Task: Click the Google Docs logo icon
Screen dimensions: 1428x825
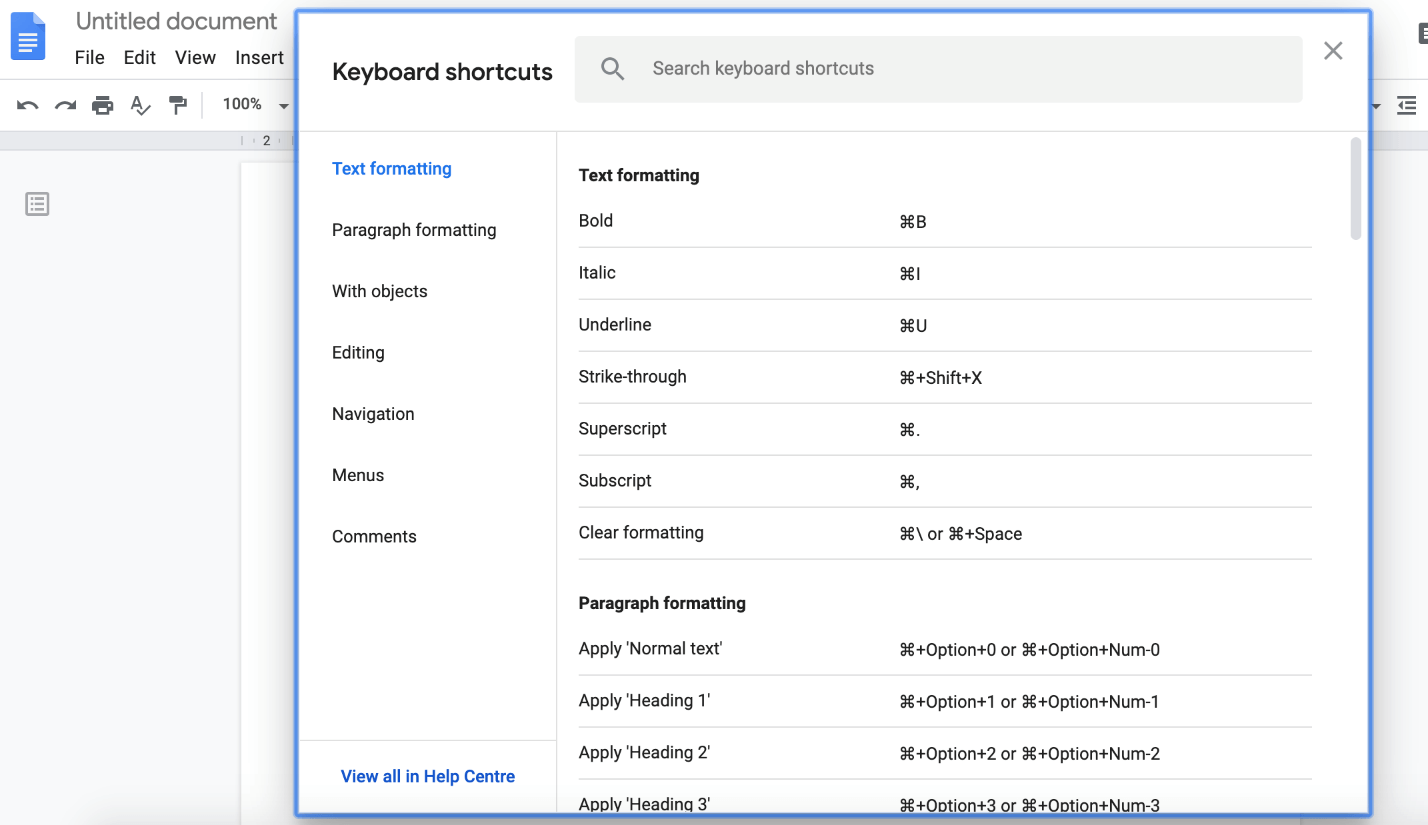Action: pos(28,36)
